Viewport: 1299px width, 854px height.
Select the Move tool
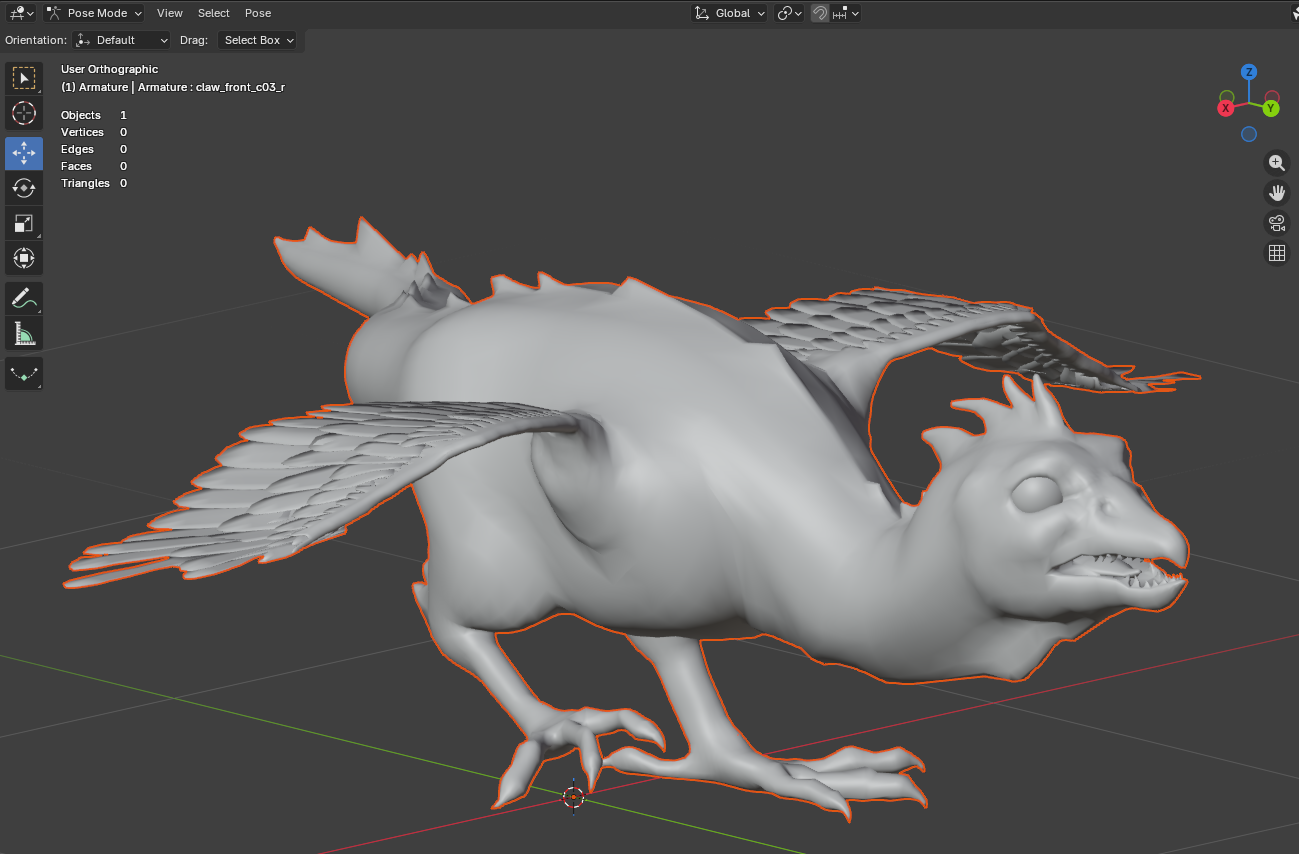(24, 153)
